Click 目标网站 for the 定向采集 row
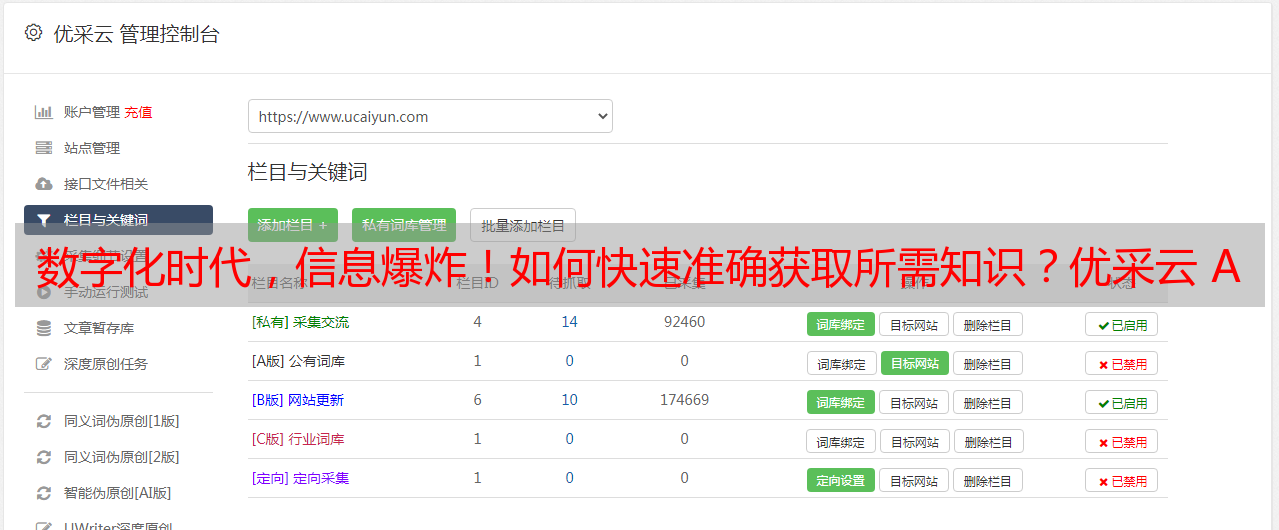Viewport: 1279px width, 530px height. pos(914,480)
